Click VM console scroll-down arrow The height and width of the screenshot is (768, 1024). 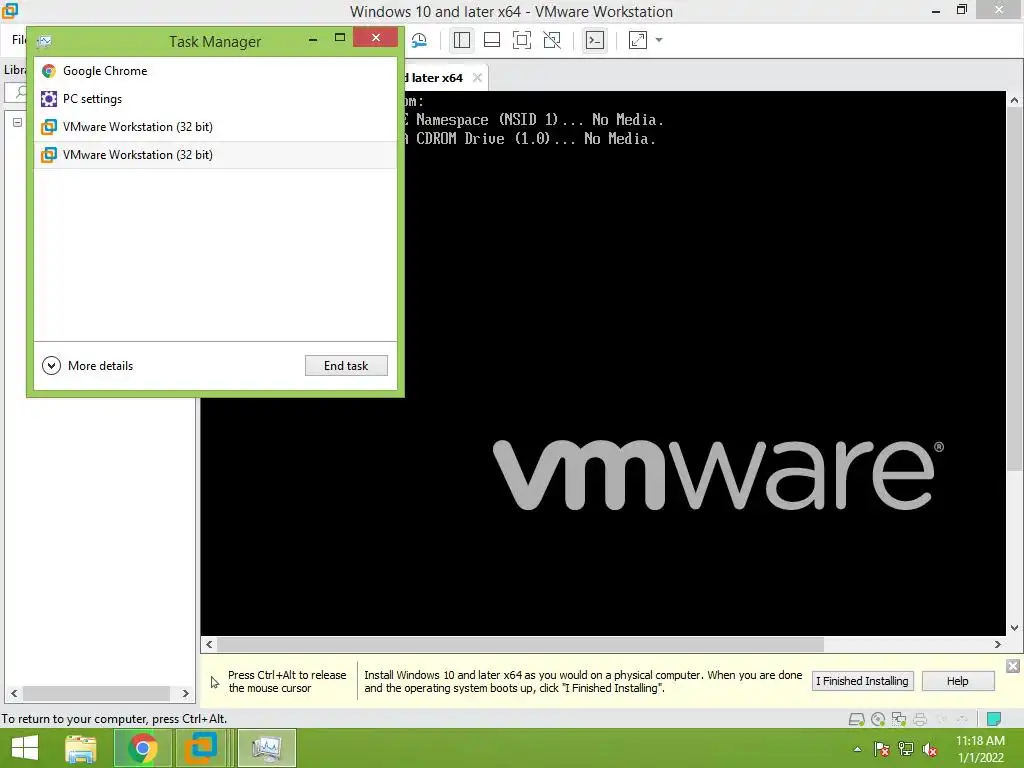click(x=1014, y=628)
